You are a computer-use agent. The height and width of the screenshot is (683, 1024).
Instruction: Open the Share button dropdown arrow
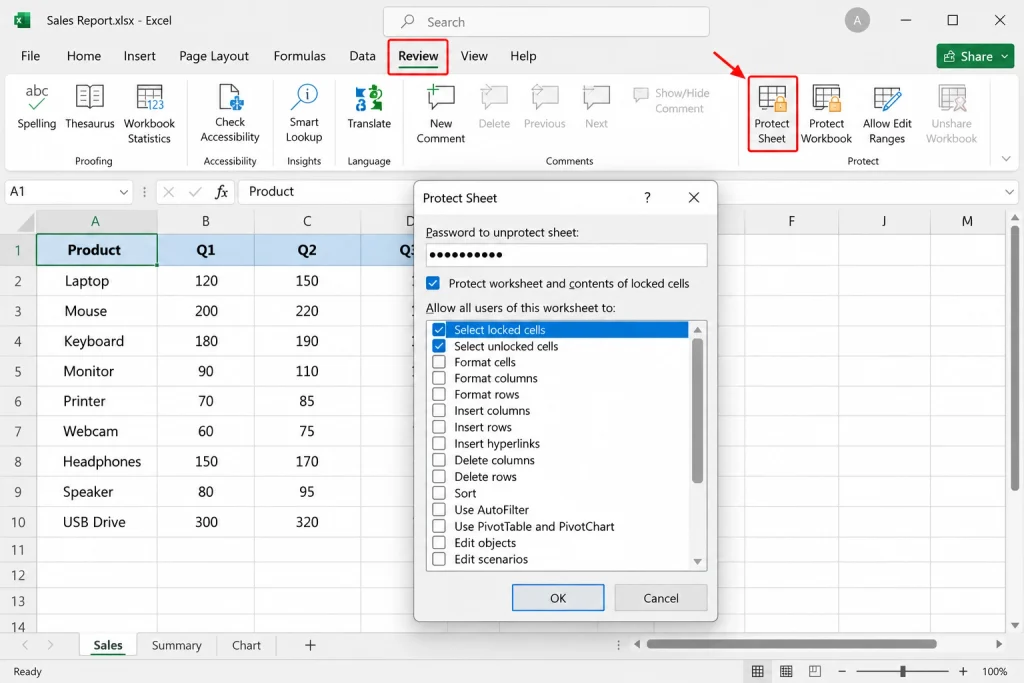coord(1004,56)
